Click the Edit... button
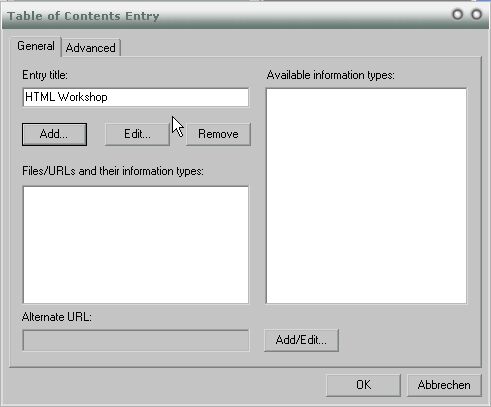Image resolution: width=491 pixels, height=407 pixels. coord(137,134)
